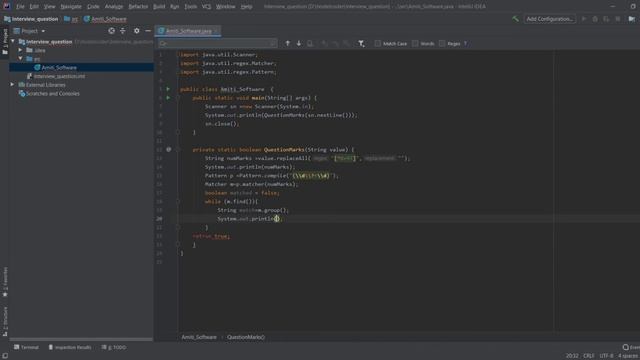Close the Amiti_Software.java editor tab
The height and width of the screenshot is (360, 640).
(216, 31)
